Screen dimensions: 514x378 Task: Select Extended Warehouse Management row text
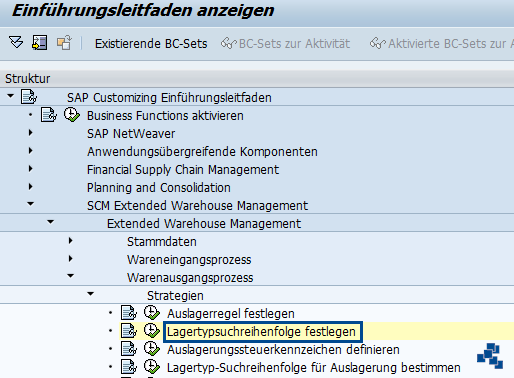click(x=204, y=224)
